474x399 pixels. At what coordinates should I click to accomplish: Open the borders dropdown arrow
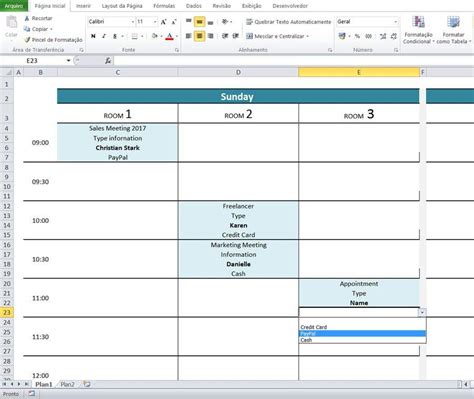coord(142,36)
